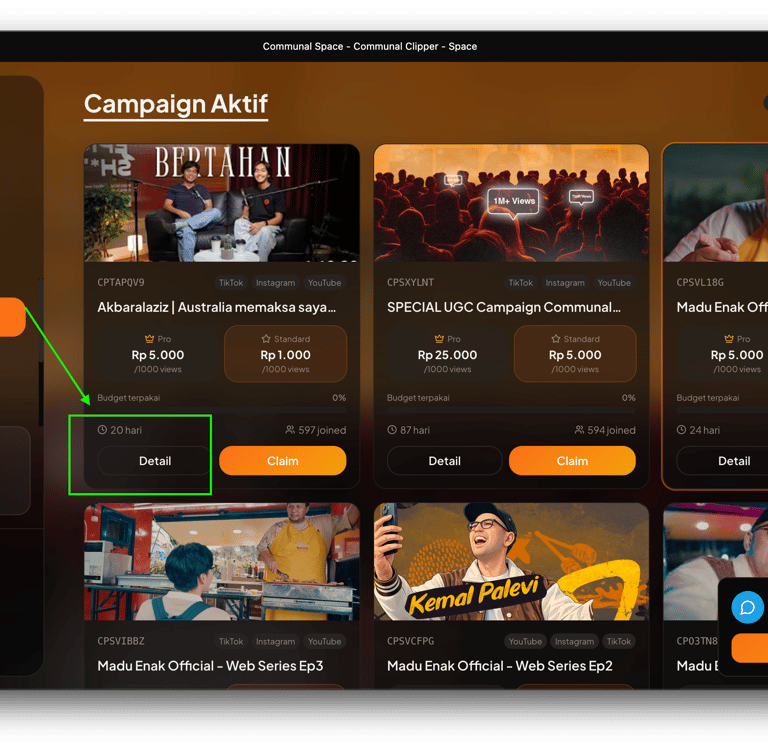Viewport: 768px width, 750px height.
Task: Click the Campaign Aktif heading
Action: coord(176,104)
